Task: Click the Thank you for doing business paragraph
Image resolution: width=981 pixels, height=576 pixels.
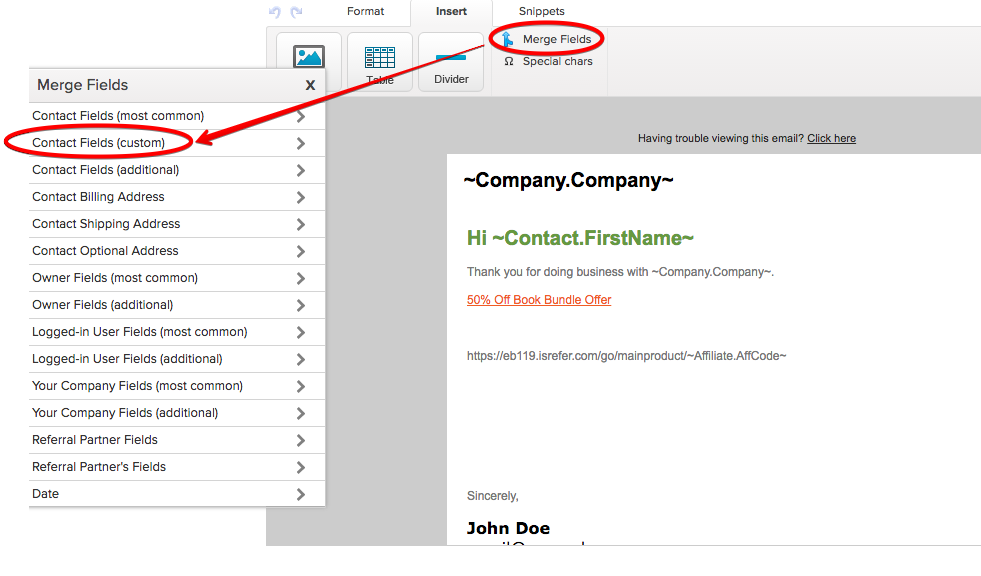Action: coord(620,272)
